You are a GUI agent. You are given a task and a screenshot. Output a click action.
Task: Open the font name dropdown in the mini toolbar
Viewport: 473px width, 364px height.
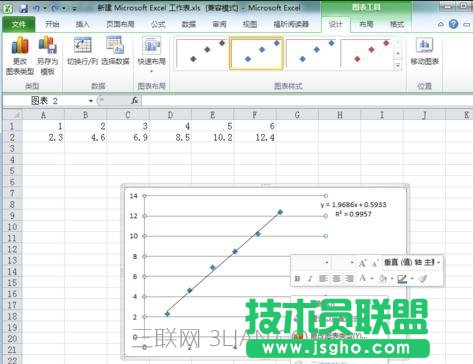(327, 263)
